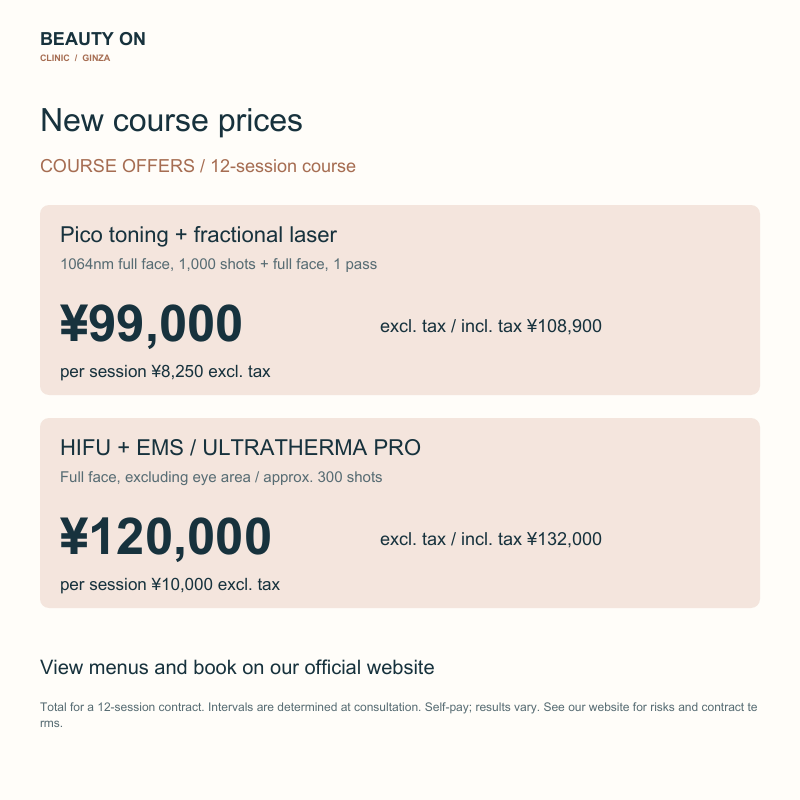Click the incl. tax ¥108,900 text
Image resolution: width=800 pixels, height=800 pixels.
pyautogui.click(x=531, y=326)
